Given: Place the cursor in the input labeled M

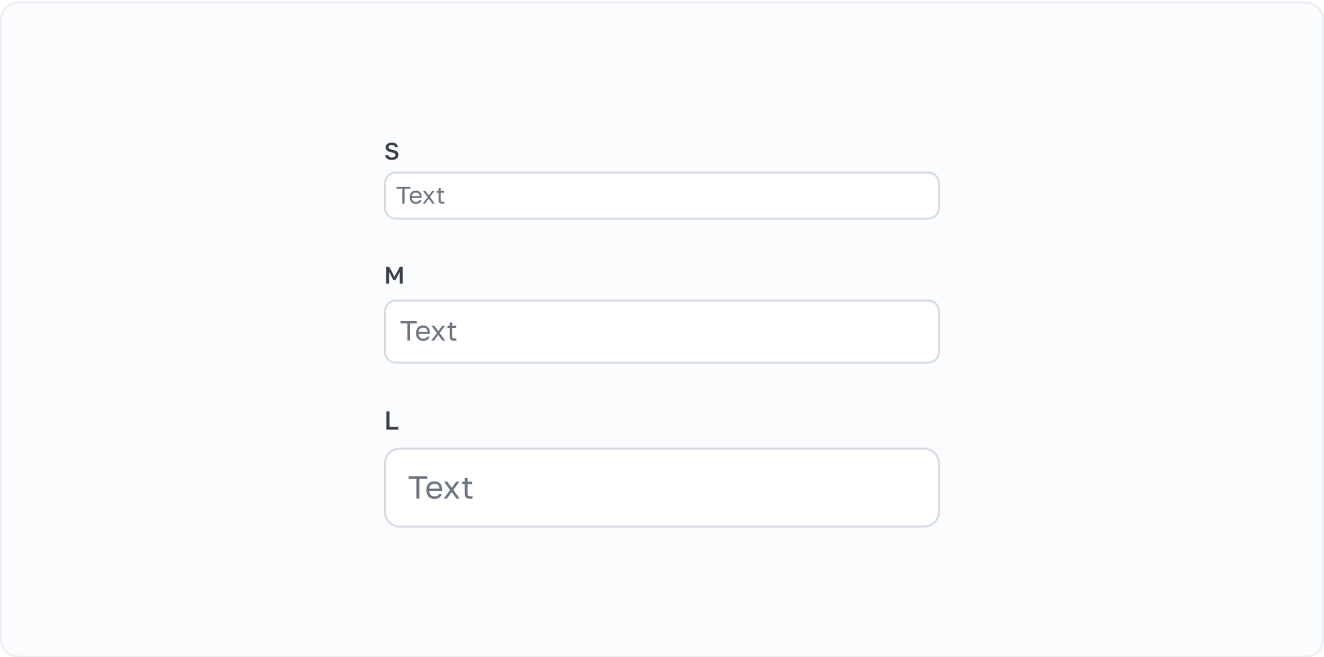Looking at the screenshot, I should pos(661,331).
